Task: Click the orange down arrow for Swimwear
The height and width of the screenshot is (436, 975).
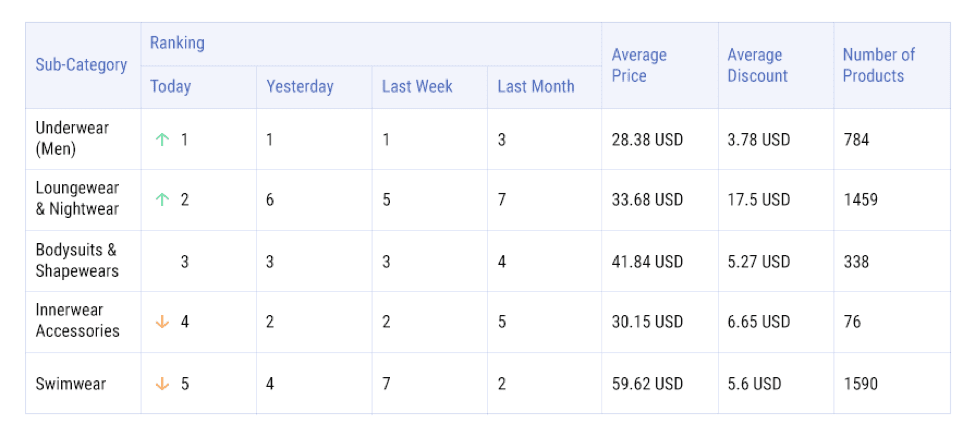Action: [x=162, y=384]
